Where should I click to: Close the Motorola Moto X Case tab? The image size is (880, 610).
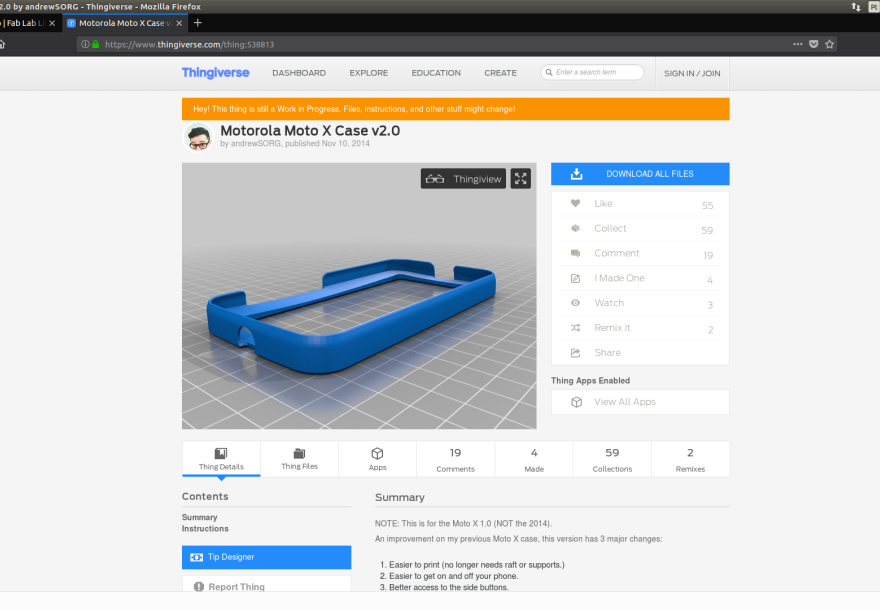click(x=179, y=23)
